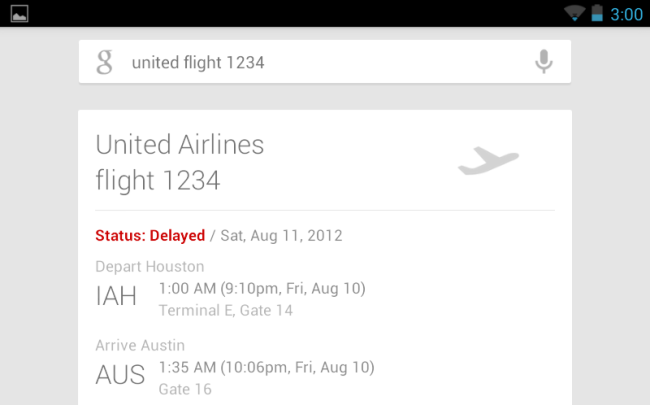Image resolution: width=650 pixels, height=405 pixels.
Task: Tap the Wi-Fi signal icon in status bar
Action: [x=574, y=14]
